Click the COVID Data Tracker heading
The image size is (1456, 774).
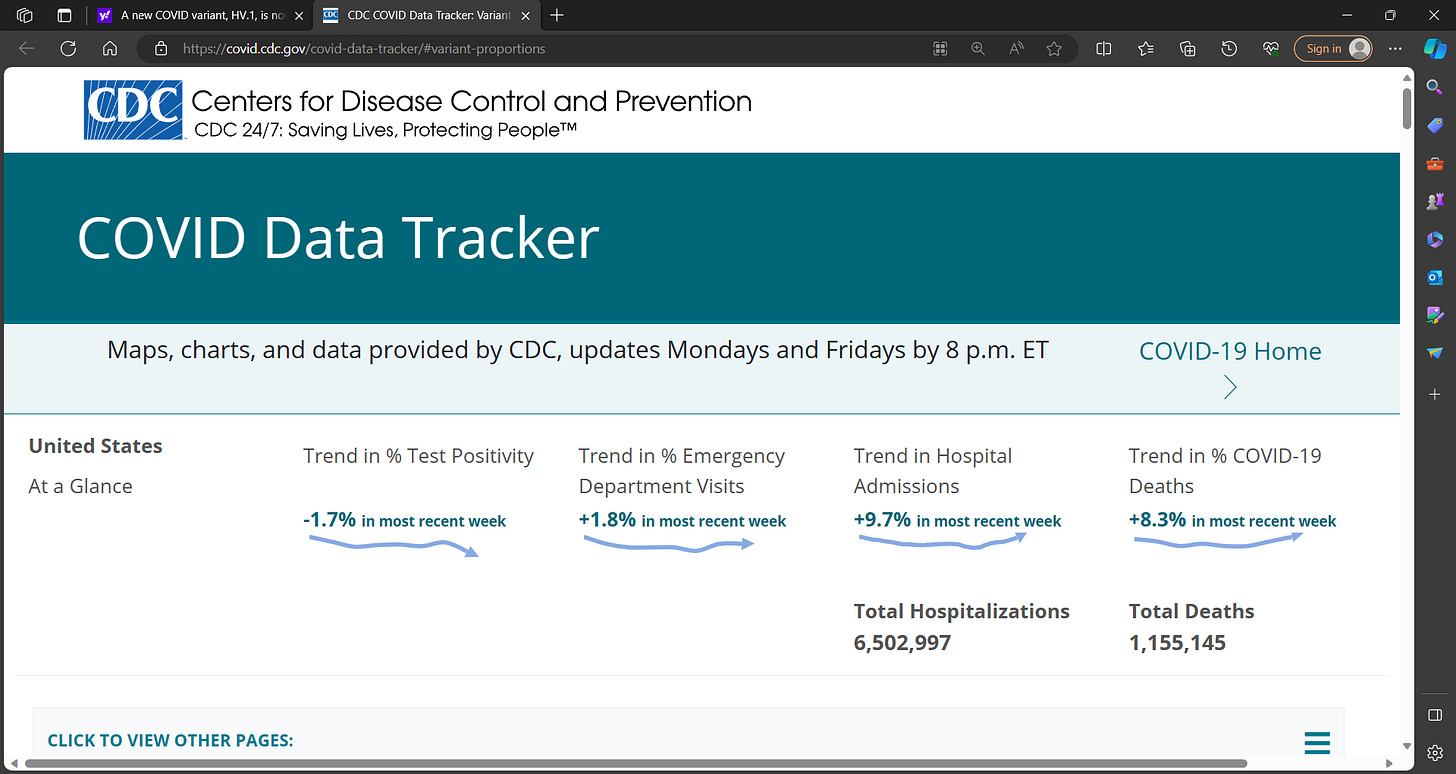[x=338, y=238]
